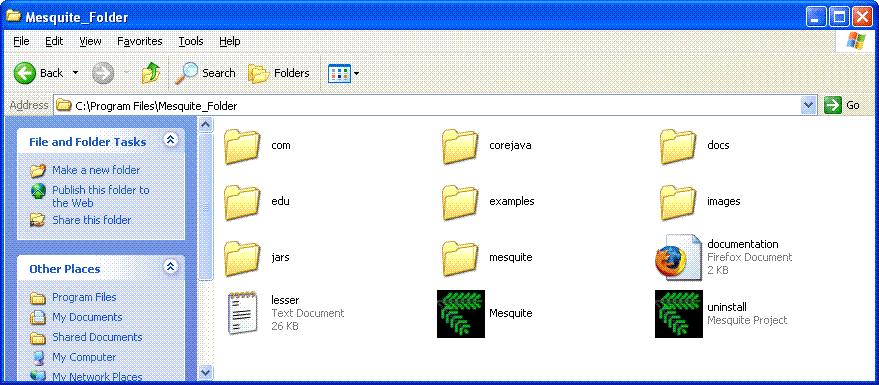Click the Share this folder link
Image resolution: width=879 pixels, height=385 pixels.
pyautogui.click(x=91, y=220)
